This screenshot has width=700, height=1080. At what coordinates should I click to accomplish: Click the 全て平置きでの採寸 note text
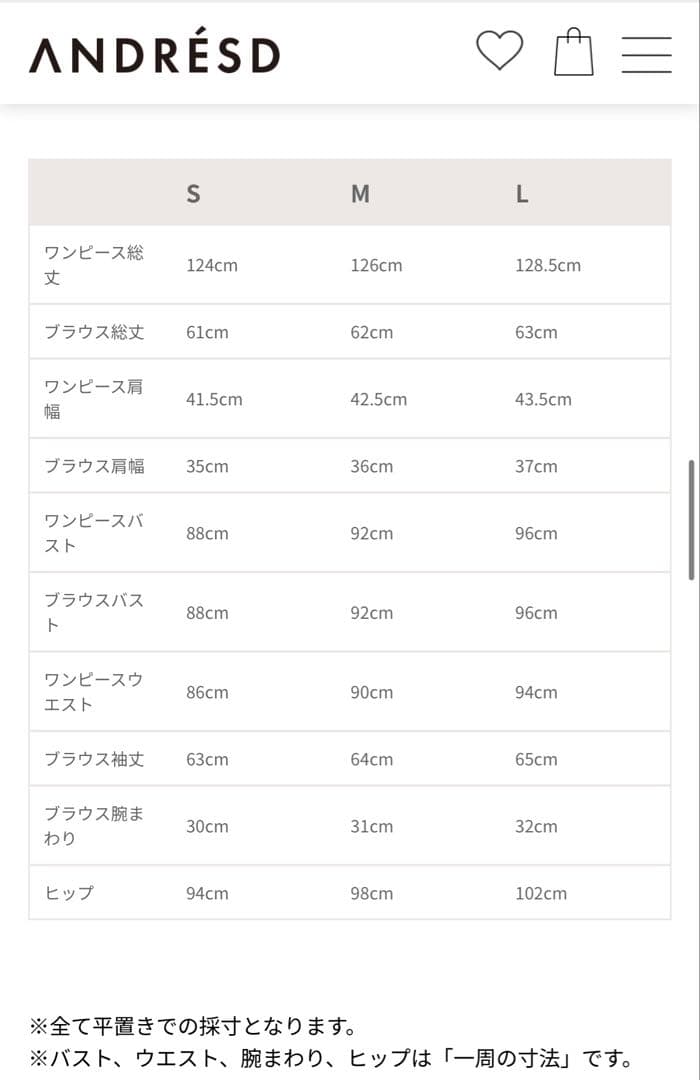point(192,1026)
